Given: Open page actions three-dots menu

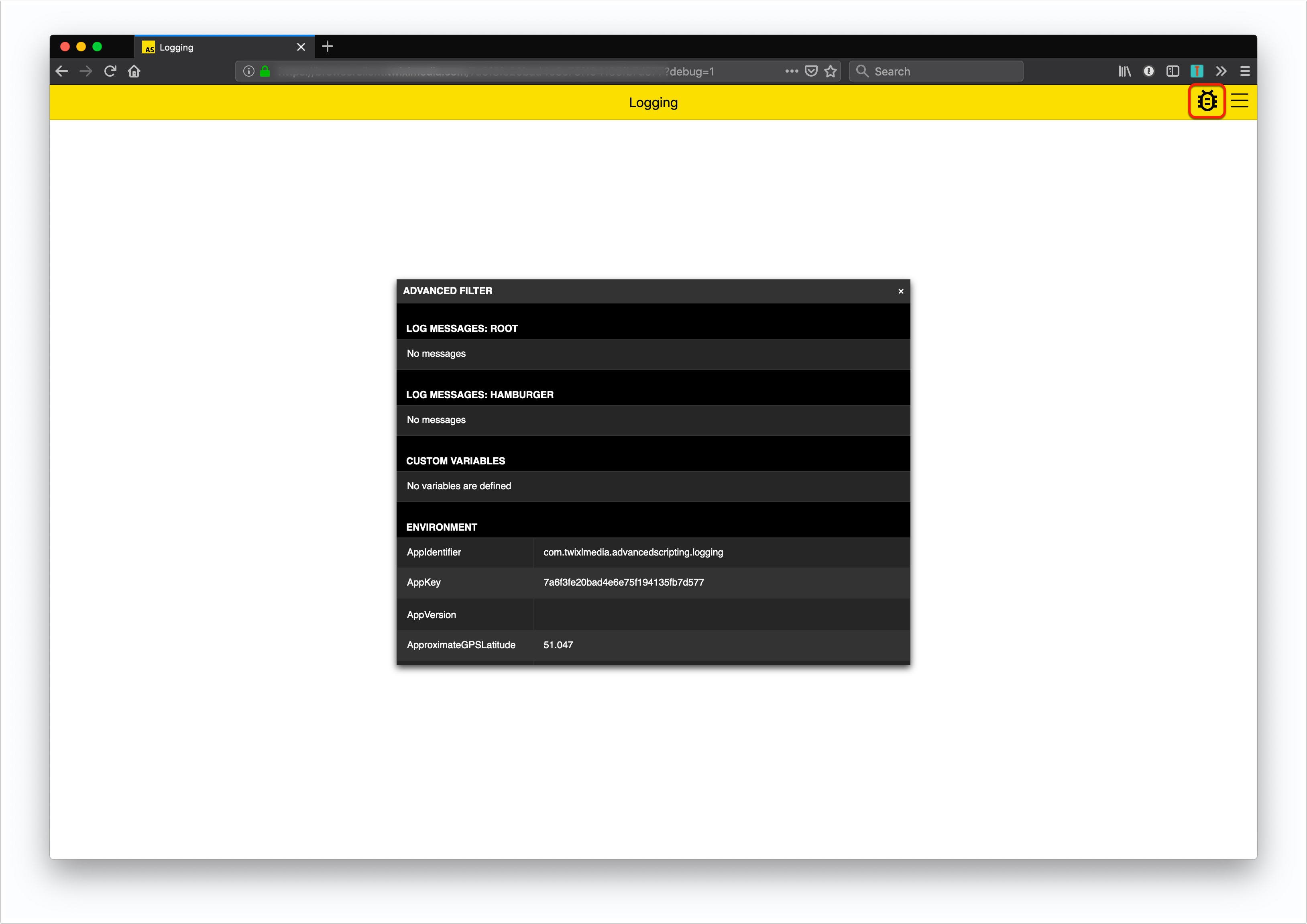Looking at the screenshot, I should click(x=791, y=71).
